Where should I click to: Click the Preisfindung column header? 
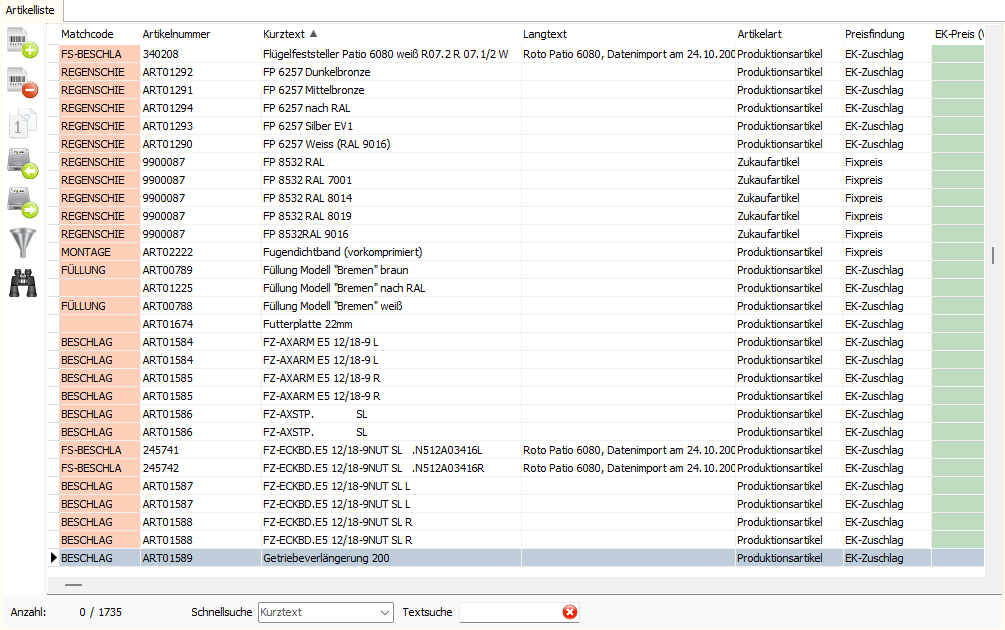(x=875, y=33)
